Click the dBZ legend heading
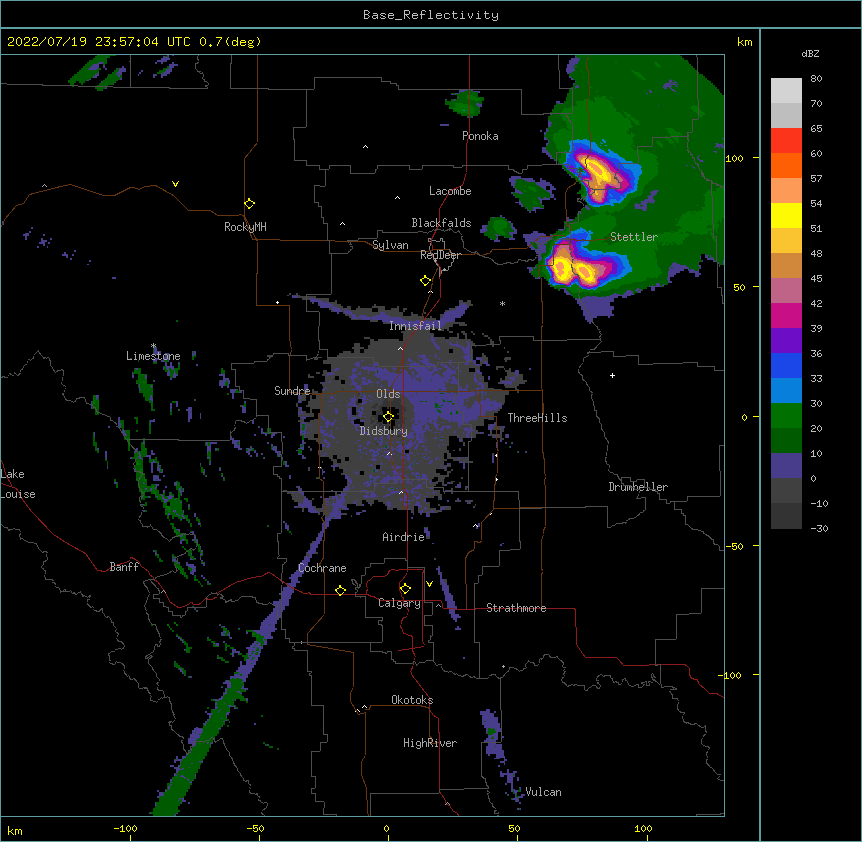862x842 pixels. click(x=810, y=54)
